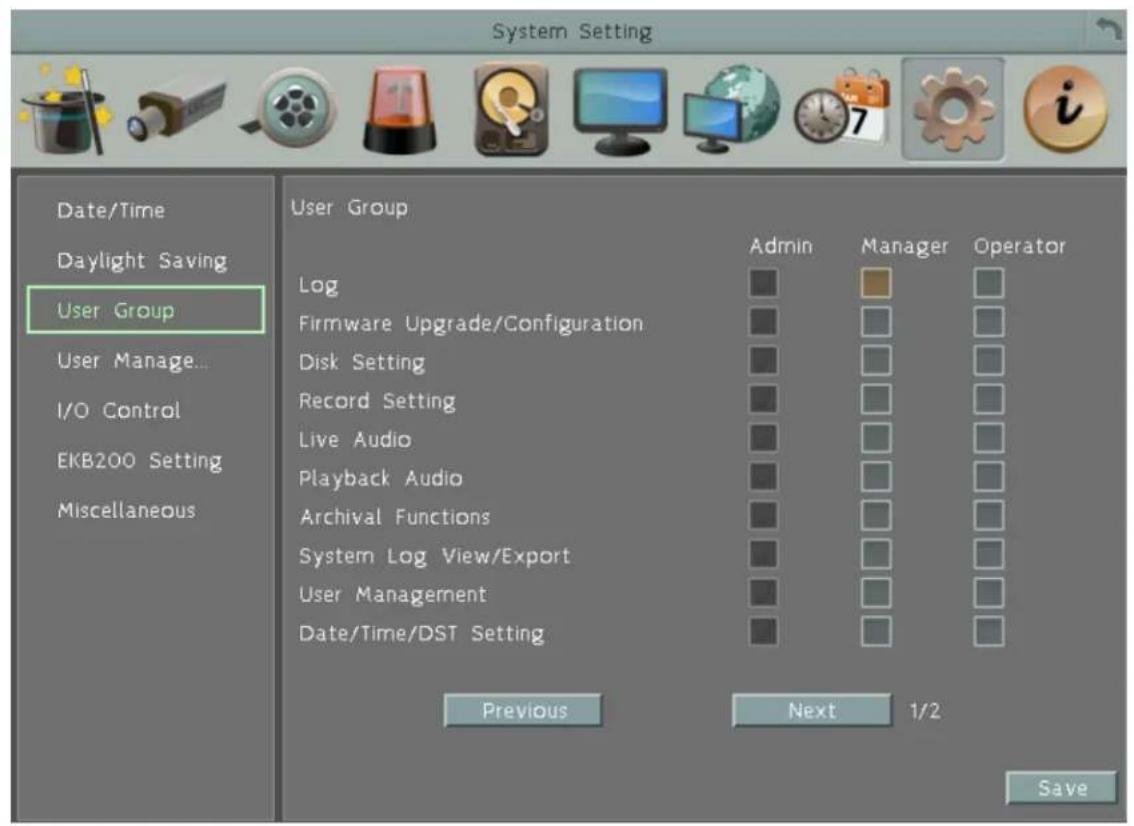
Task: Toggle Admin checkbox for Log
Action: point(764,283)
